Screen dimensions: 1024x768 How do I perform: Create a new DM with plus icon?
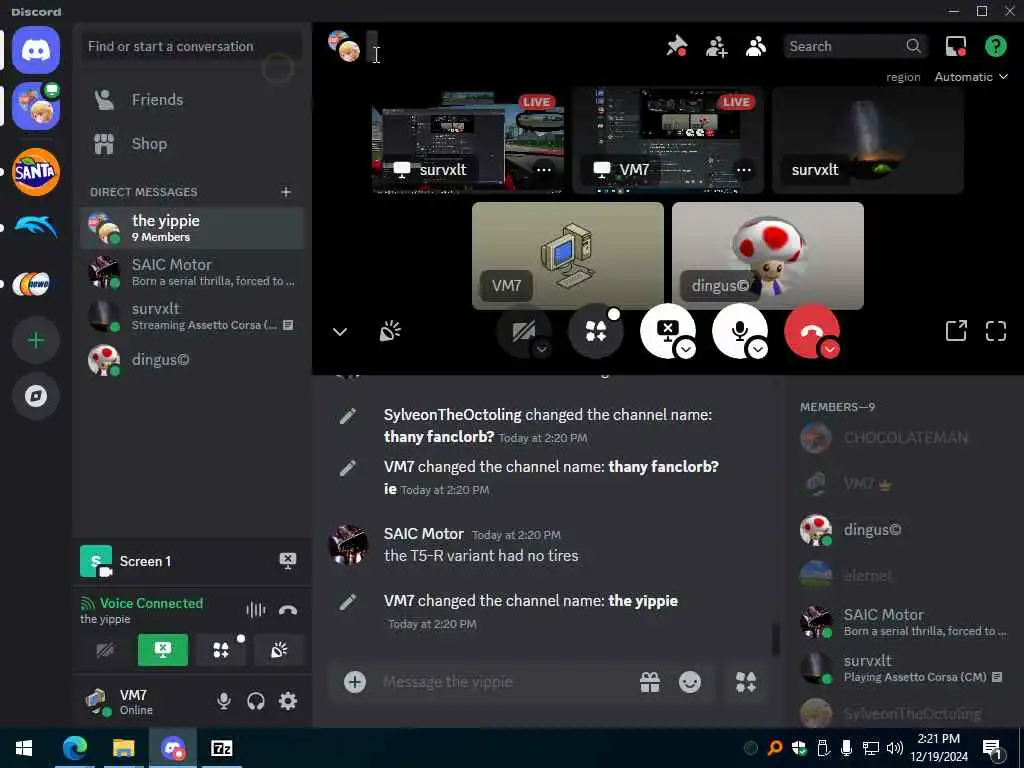286,192
